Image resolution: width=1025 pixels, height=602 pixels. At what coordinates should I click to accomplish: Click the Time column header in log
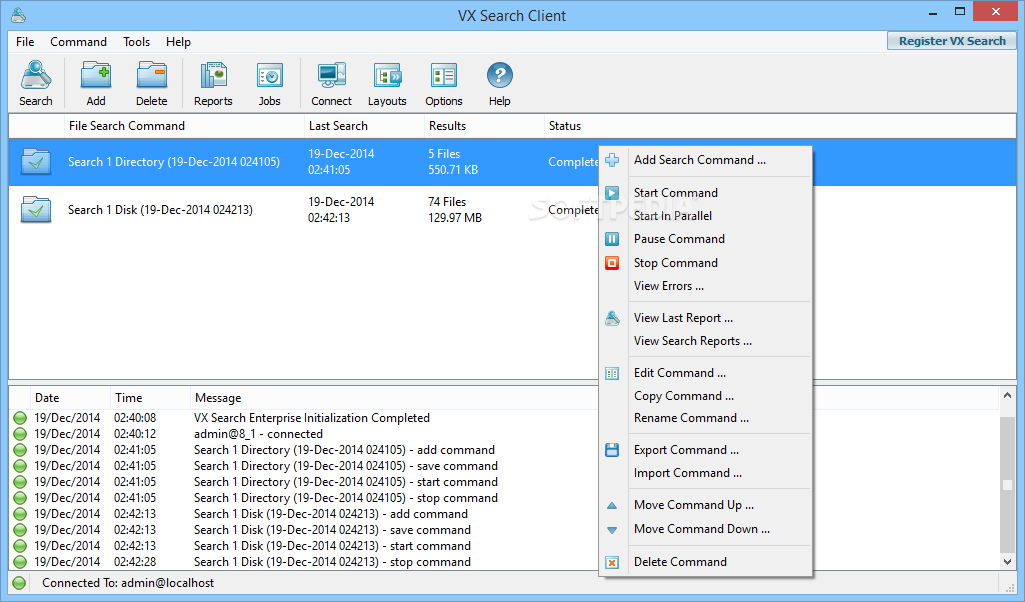pos(150,397)
